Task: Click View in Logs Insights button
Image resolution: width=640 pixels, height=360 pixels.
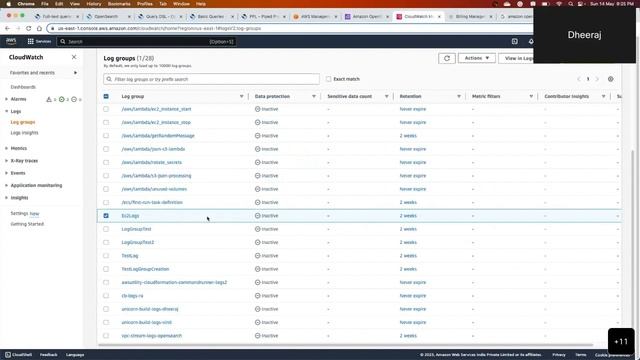Action: click(x=516, y=58)
